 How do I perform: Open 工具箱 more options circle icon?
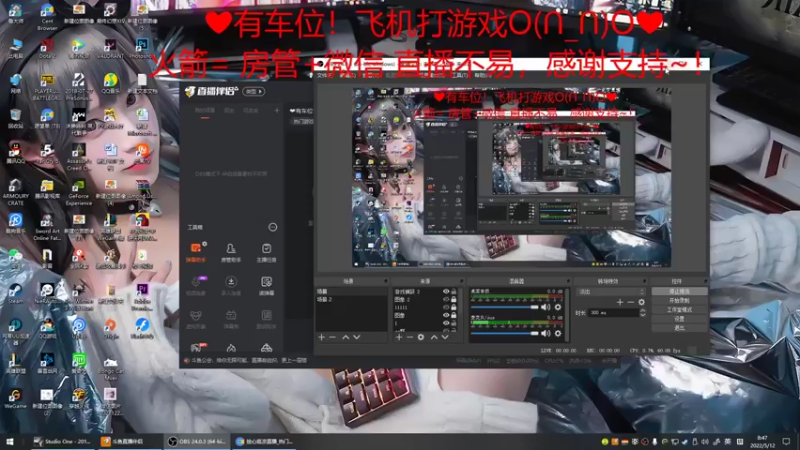[273, 227]
